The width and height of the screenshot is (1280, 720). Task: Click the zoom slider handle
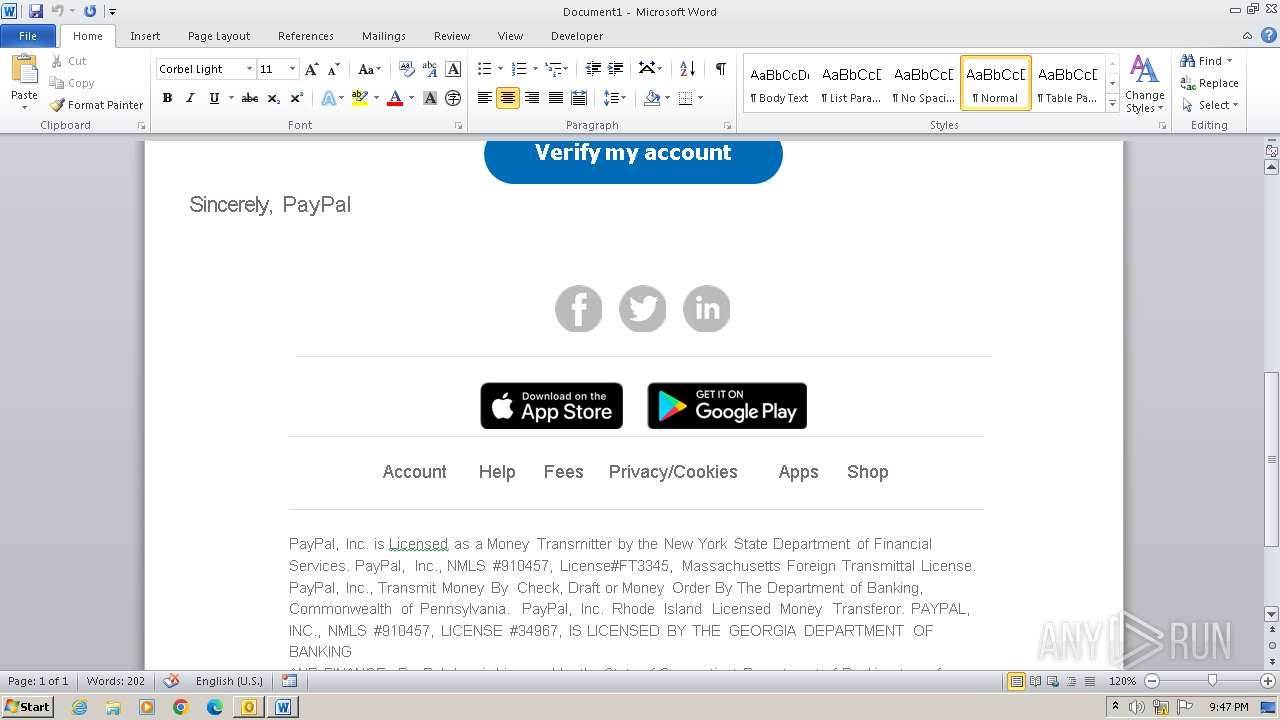coord(1213,681)
